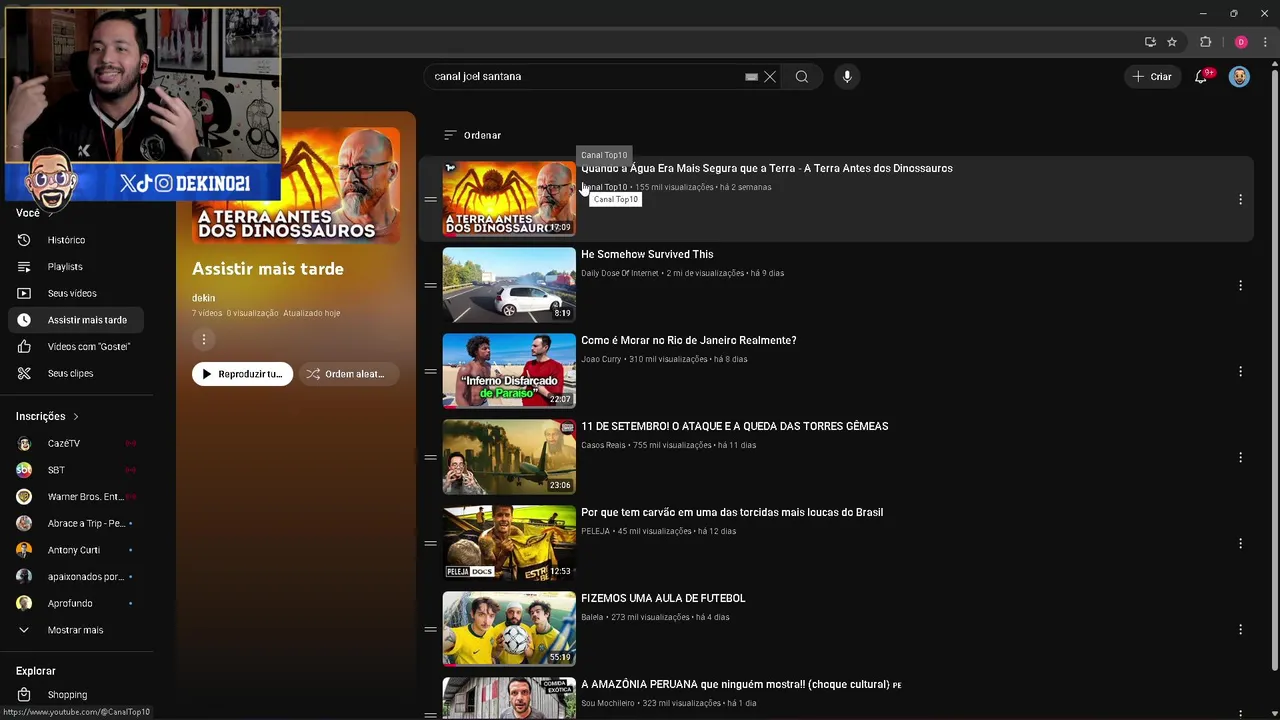Open options menu for Dinossauros video row
The image size is (1280, 720).
pyautogui.click(x=1240, y=200)
